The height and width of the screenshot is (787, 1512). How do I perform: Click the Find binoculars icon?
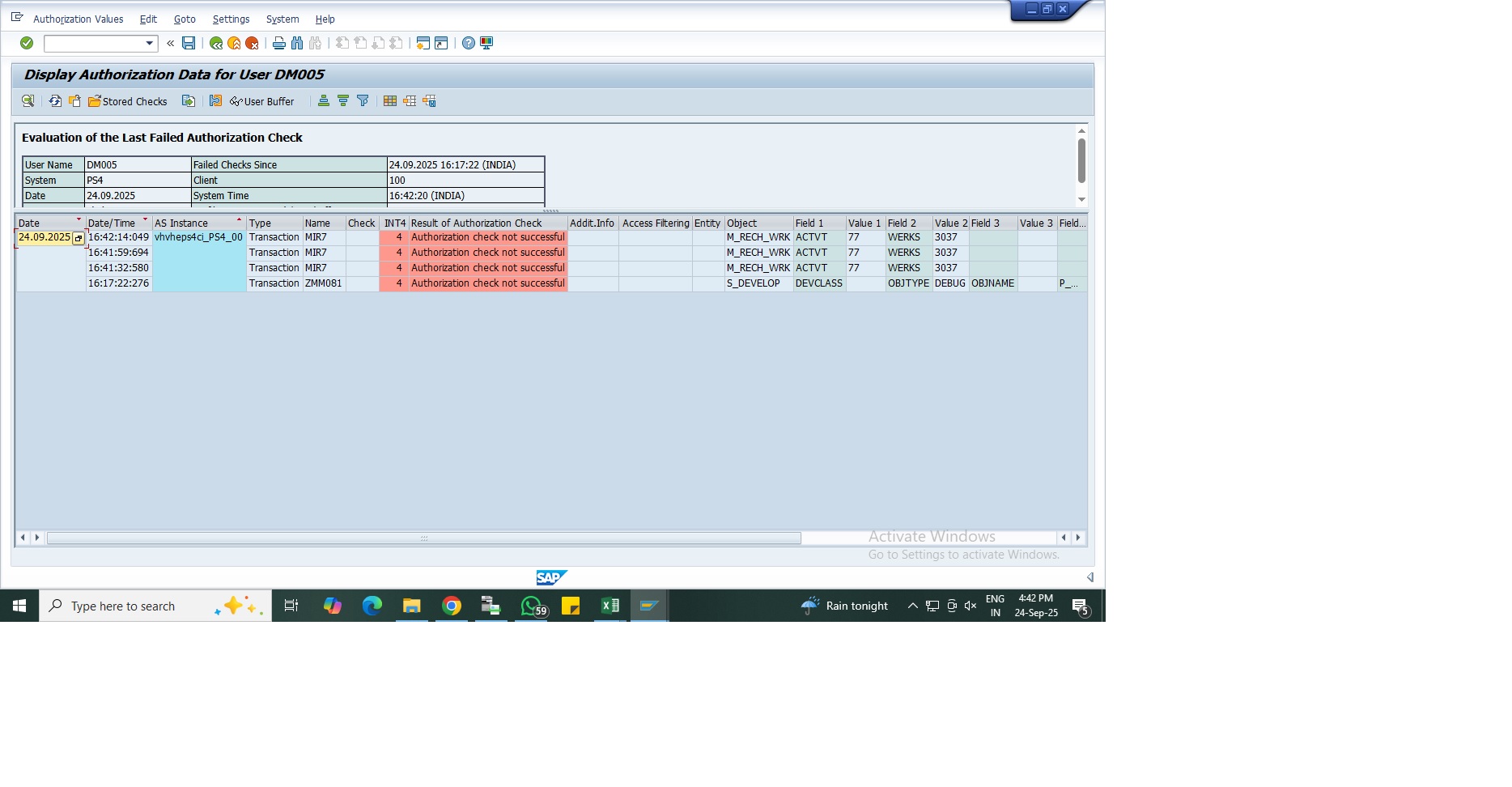click(297, 43)
